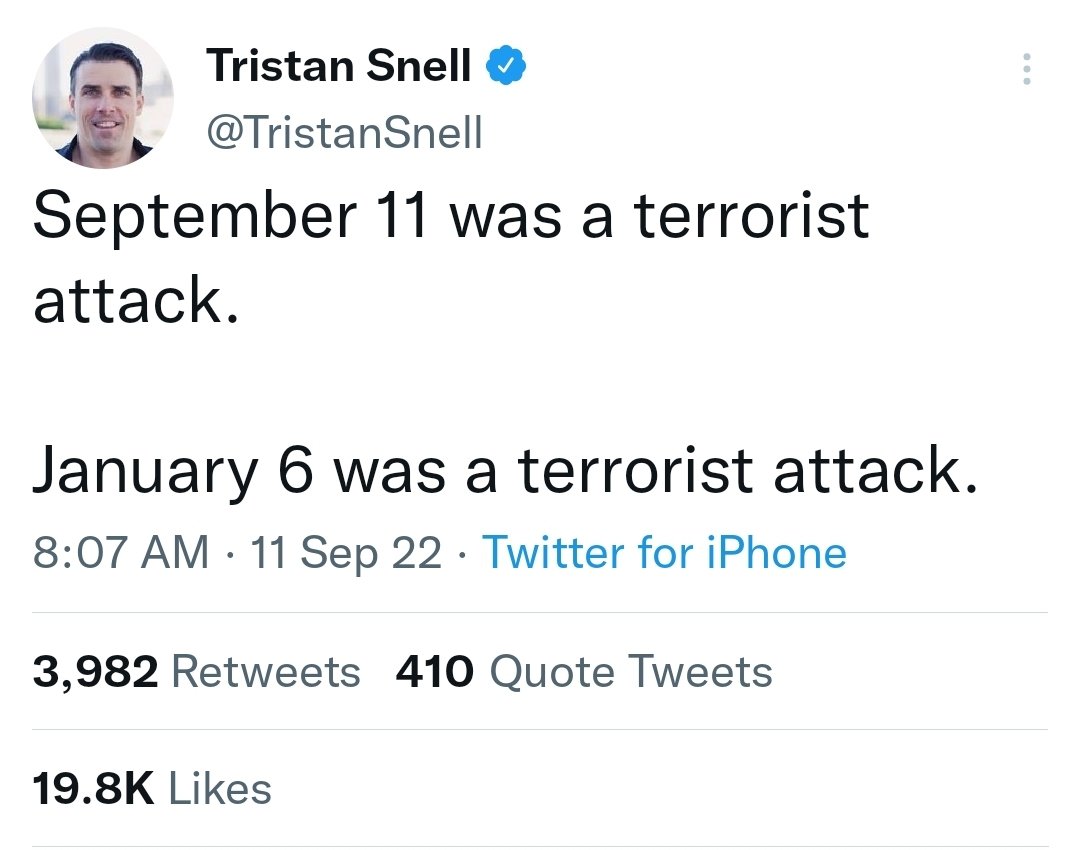Select the 8:07 AM timestamp
Image resolution: width=1080 pixels, height=850 pixels.
(x=121, y=552)
